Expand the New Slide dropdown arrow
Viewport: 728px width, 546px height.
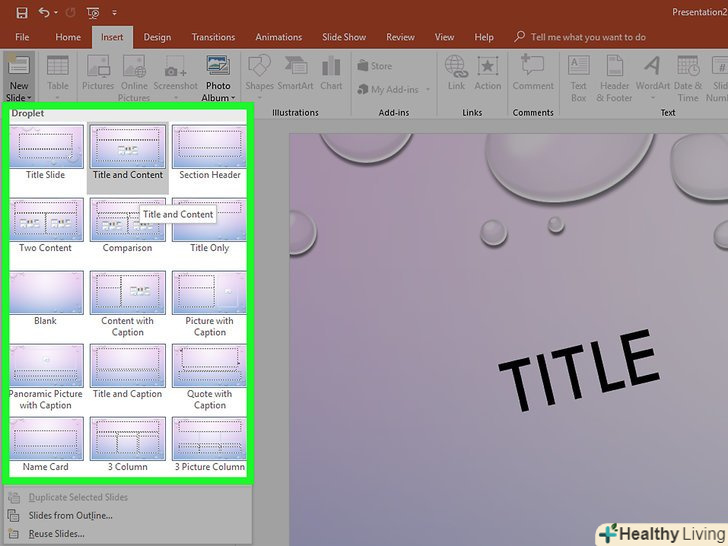(x=18, y=98)
